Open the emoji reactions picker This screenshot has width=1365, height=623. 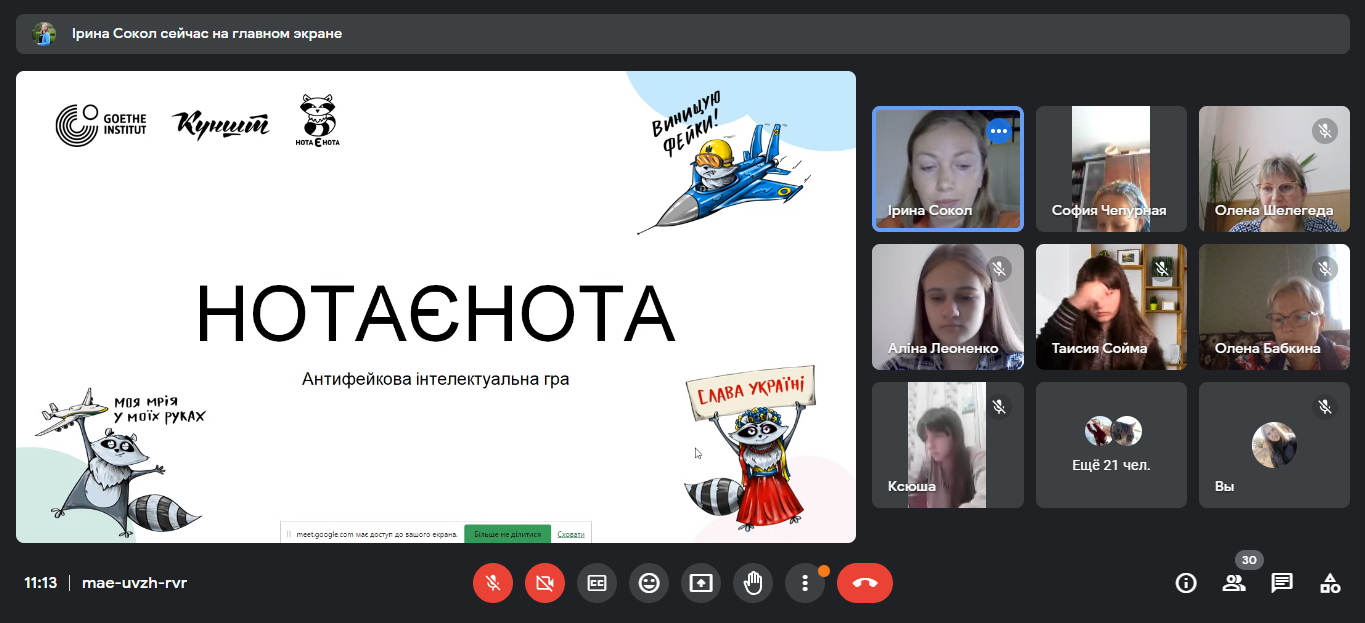649,583
